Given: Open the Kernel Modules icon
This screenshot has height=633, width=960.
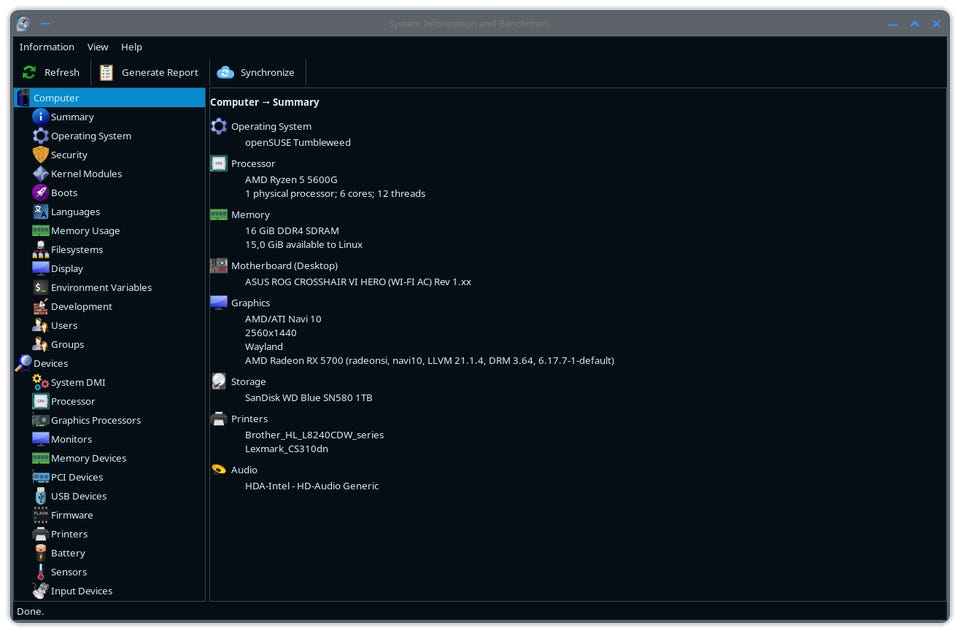Looking at the screenshot, I should 40,173.
